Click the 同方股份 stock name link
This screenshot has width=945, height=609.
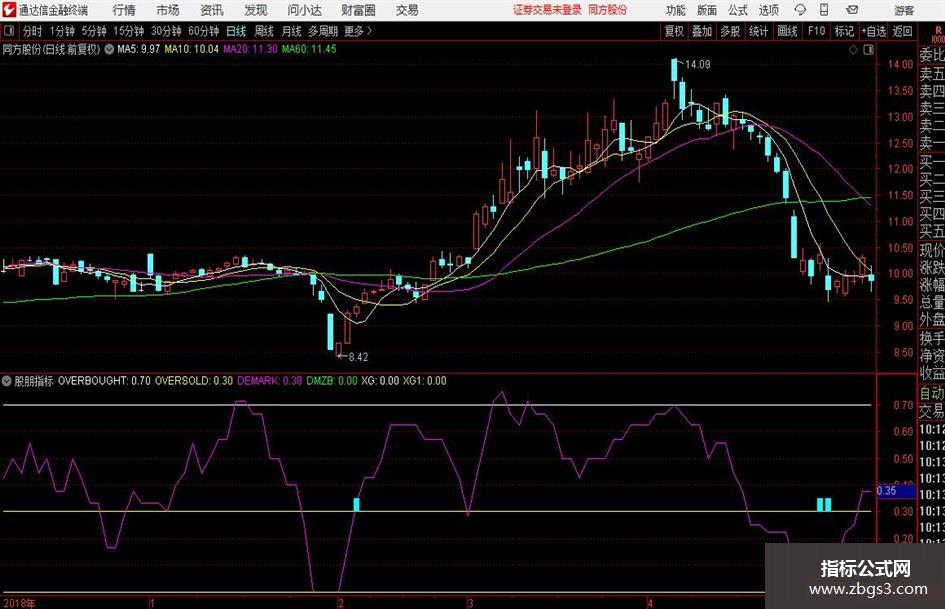[x=607, y=10]
